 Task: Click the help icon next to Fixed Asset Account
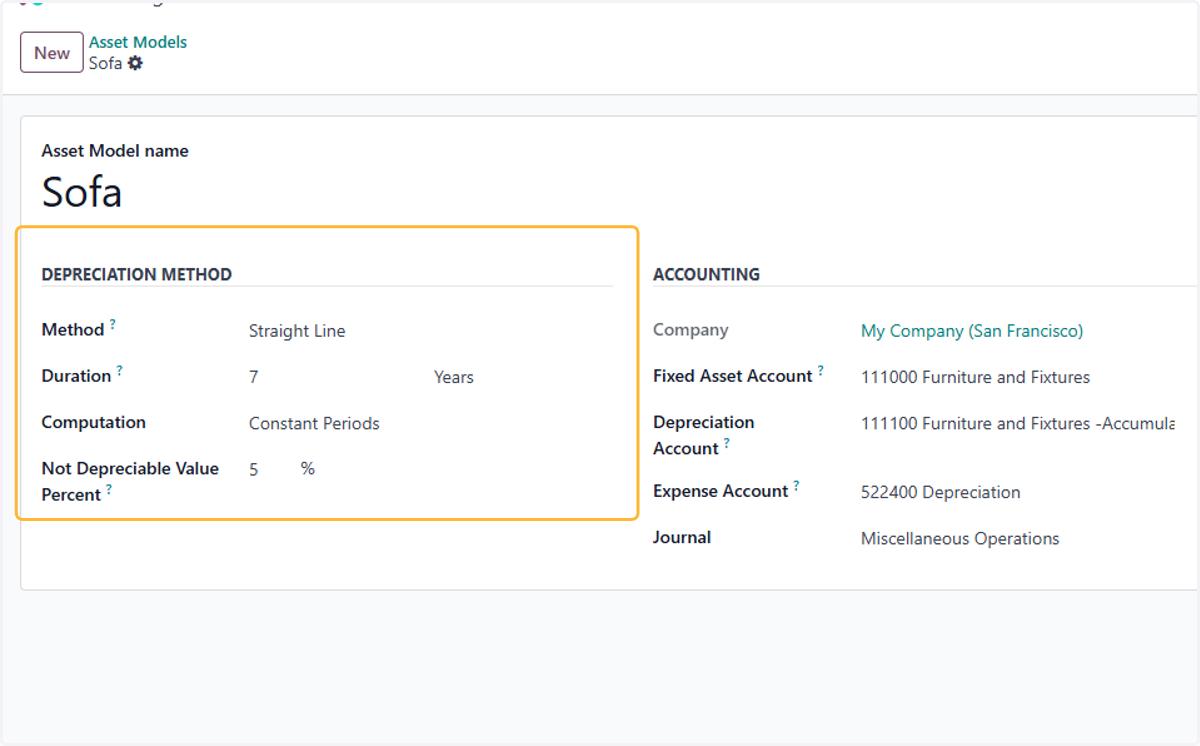coord(821,370)
